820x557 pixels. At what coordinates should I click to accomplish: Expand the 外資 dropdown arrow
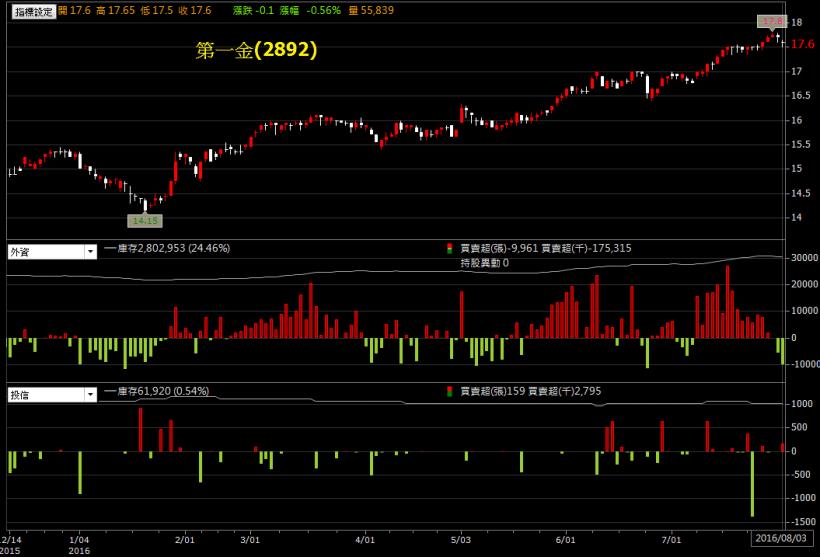point(90,252)
